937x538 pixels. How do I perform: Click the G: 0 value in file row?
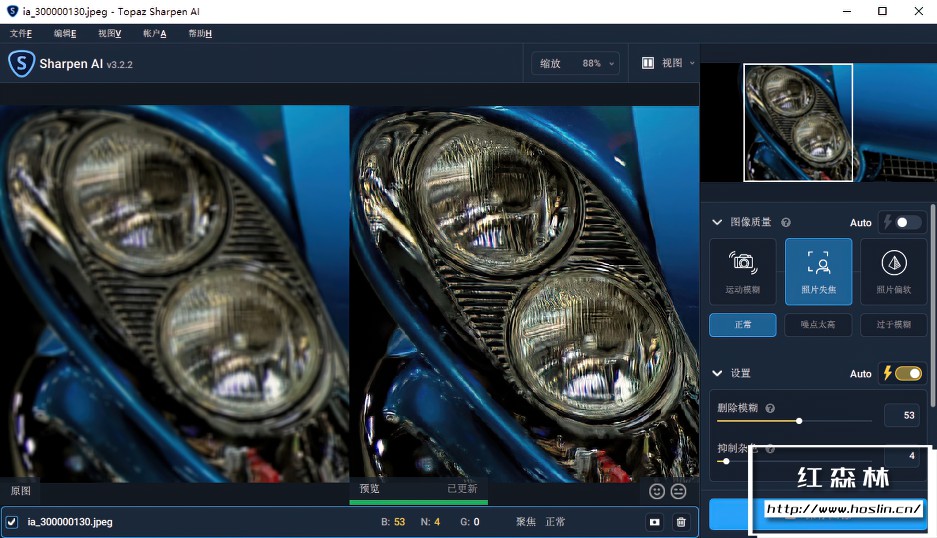pyautogui.click(x=470, y=522)
